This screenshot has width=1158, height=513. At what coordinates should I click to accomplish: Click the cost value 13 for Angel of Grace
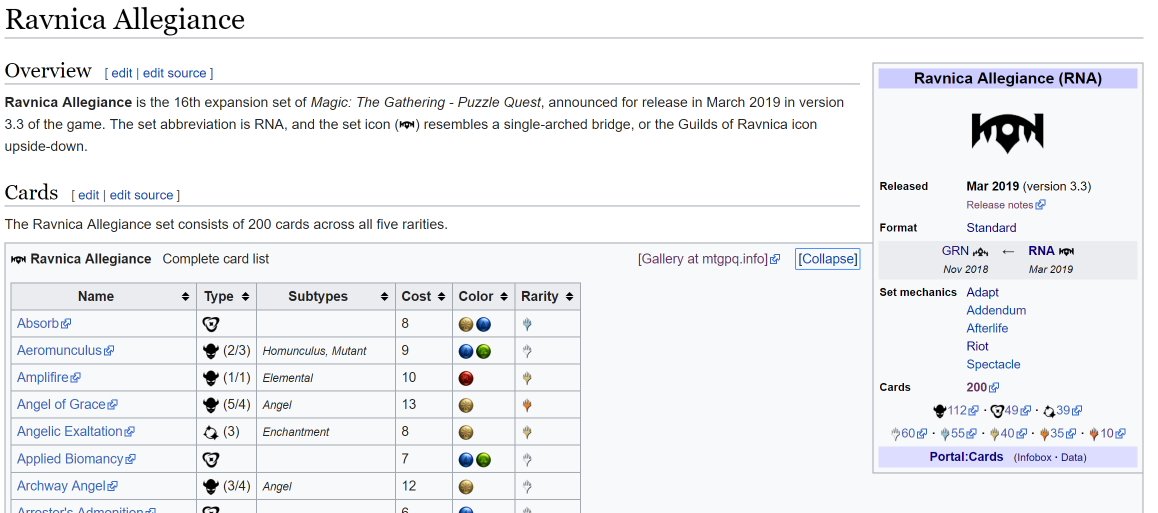click(x=408, y=404)
